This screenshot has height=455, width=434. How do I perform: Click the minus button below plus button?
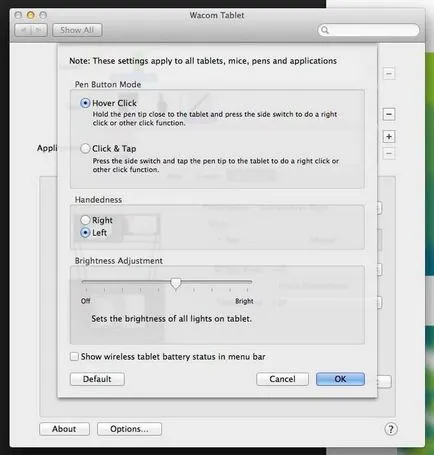(389, 154)
